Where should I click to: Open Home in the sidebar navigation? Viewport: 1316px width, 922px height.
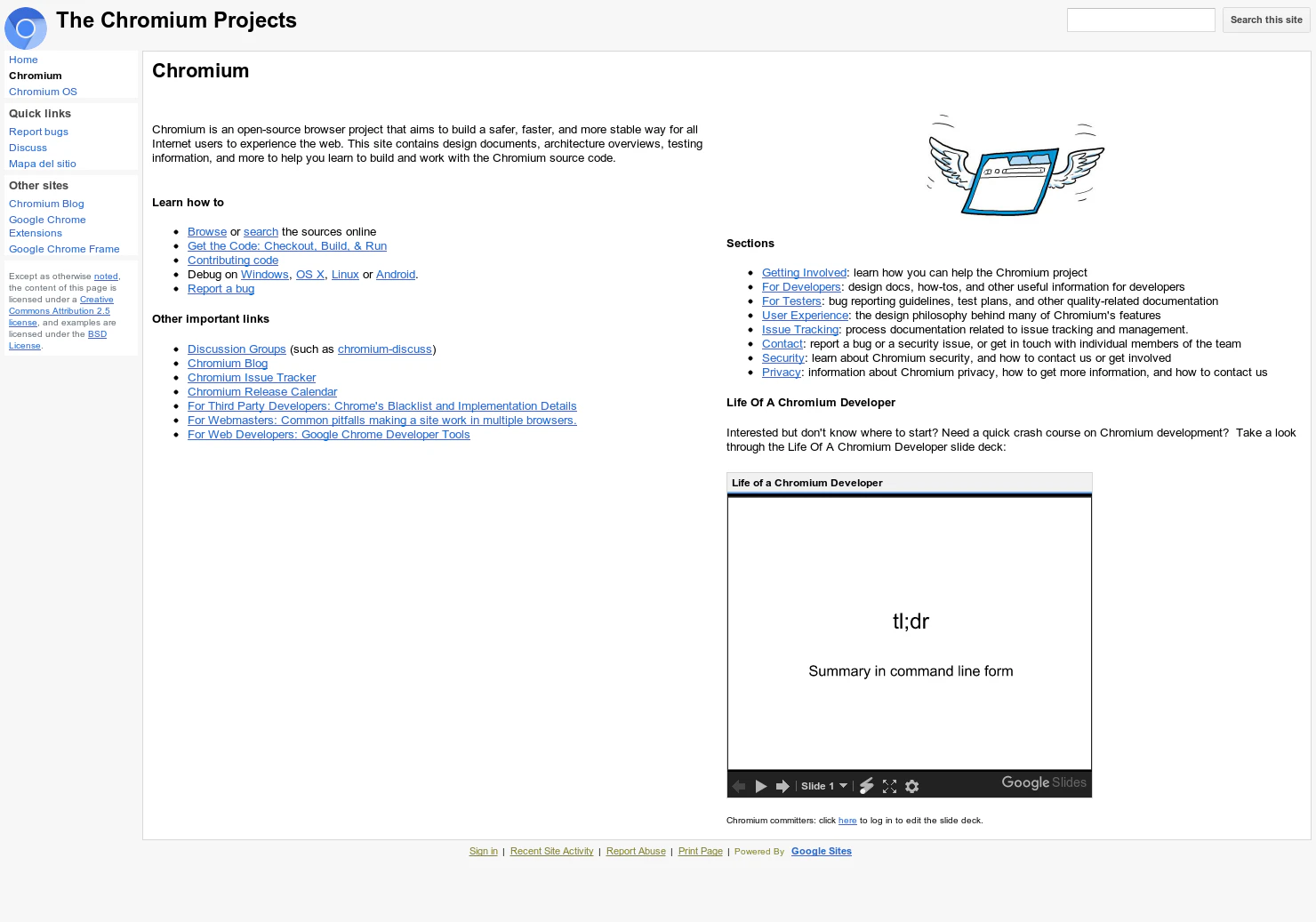coord(23,60)
